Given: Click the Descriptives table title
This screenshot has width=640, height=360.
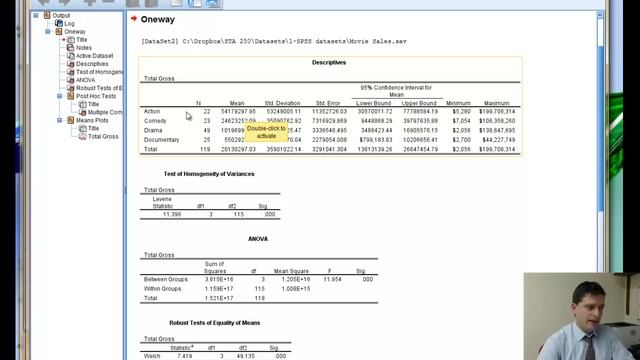Looking at the screenshot, I should coord(329,62).
